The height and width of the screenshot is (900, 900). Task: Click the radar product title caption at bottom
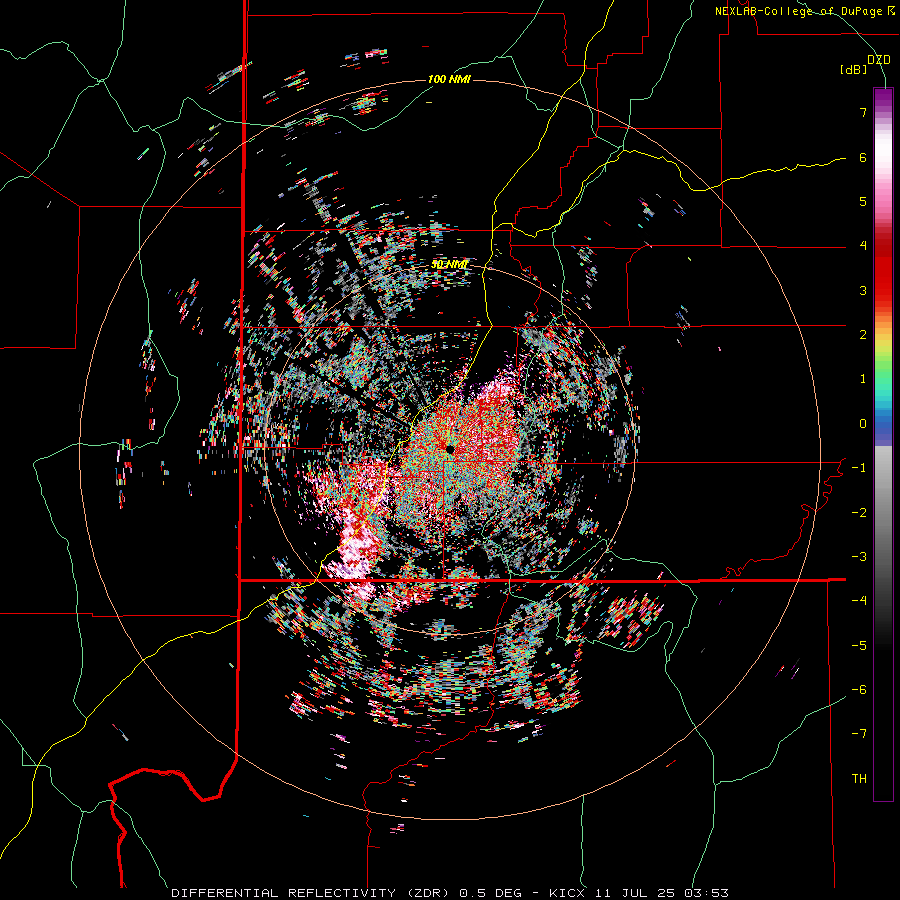(x=450, y=893)
